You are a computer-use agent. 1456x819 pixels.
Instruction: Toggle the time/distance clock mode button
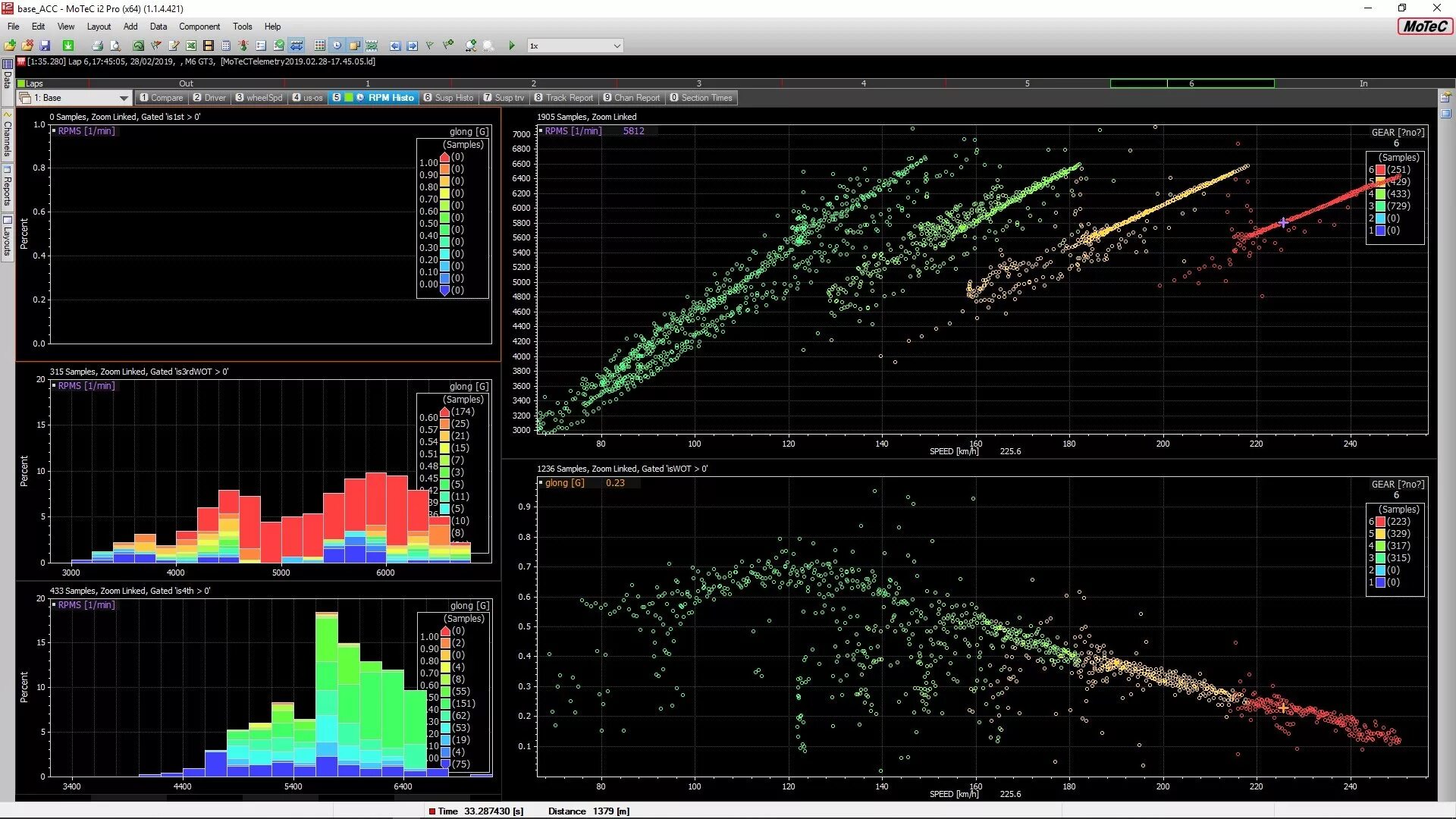point(337,45)
